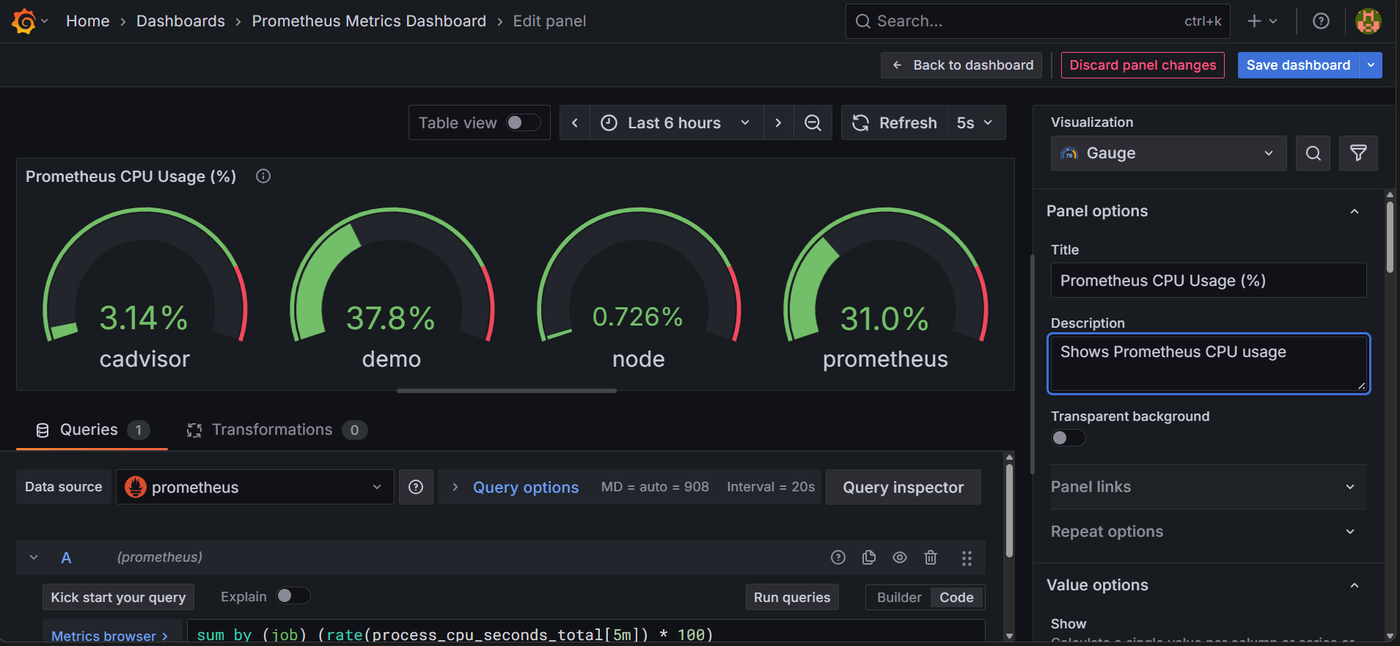Zoom out the time range
The width and height of the screenshot is (1400, 646).
click(x=813, y=123)
